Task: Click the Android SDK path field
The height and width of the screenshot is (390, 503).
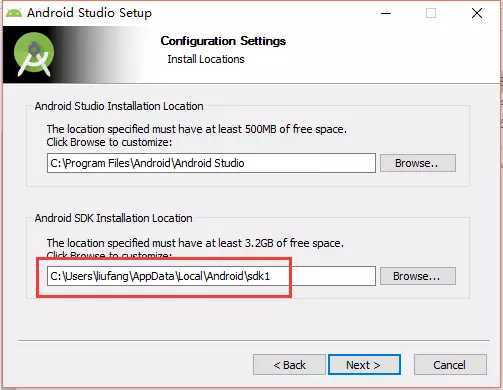Action: tap(211, 276)
